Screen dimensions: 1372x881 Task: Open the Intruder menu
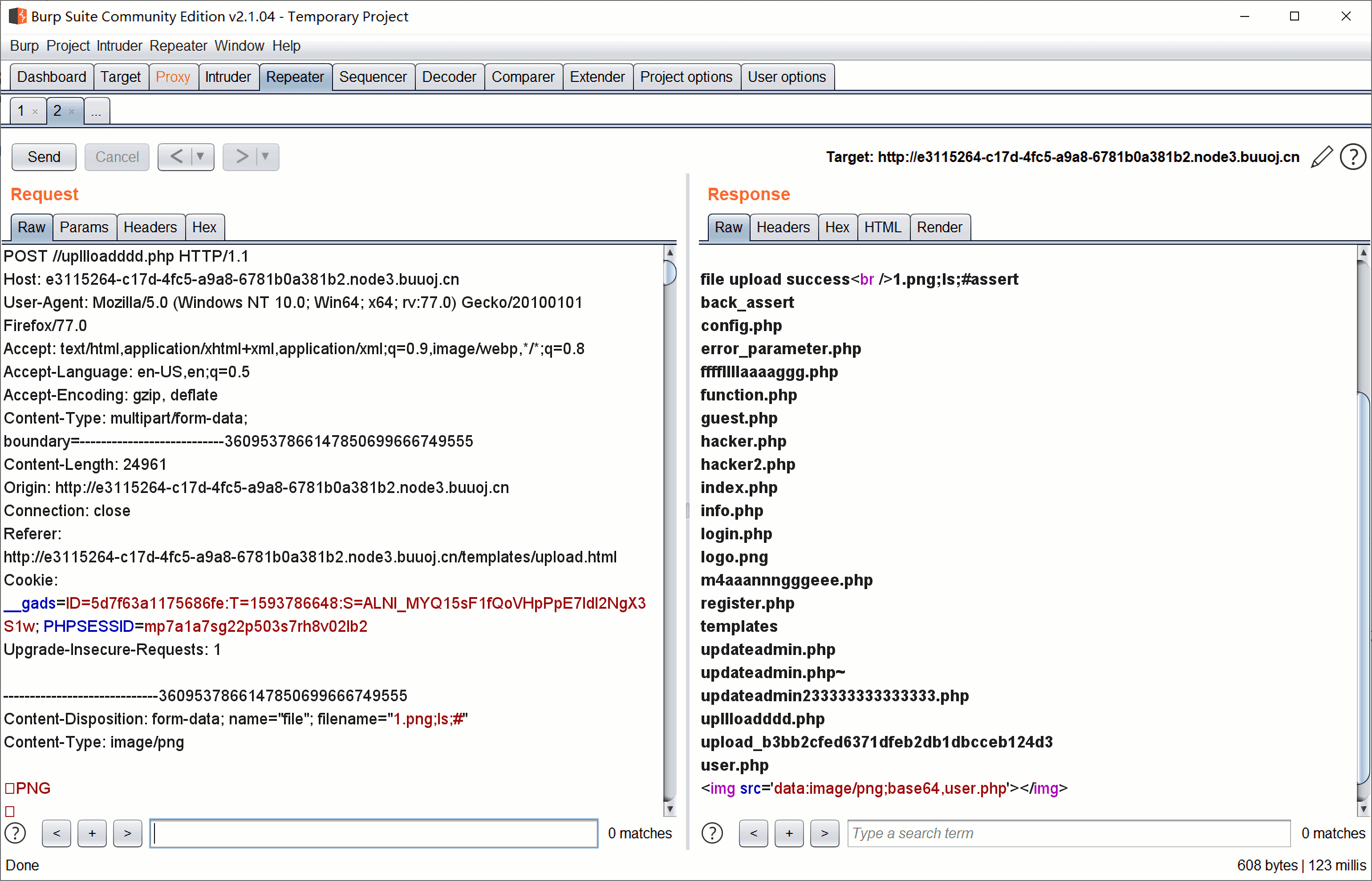119,46
